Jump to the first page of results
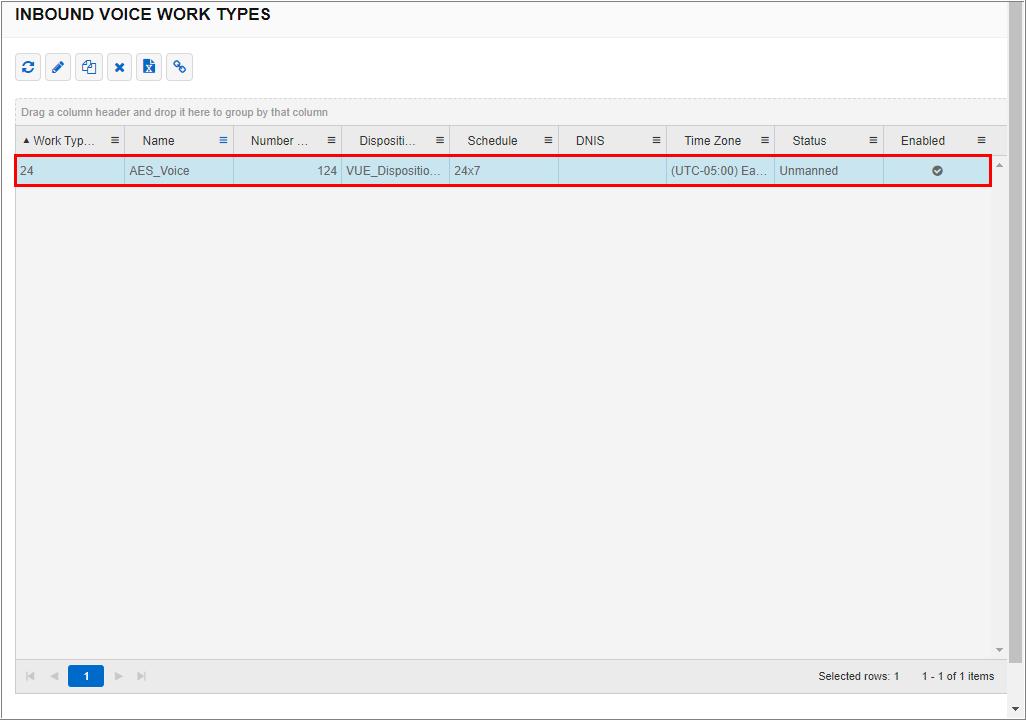1026x720 pixels. point(29,676)
